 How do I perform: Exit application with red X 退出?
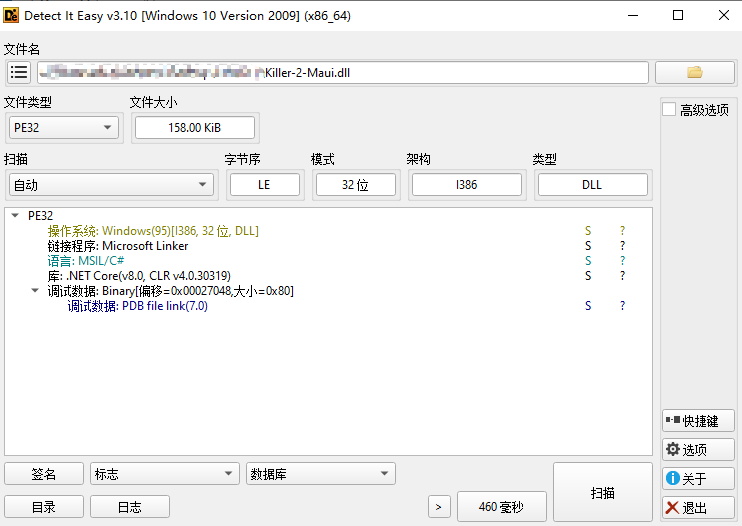point(698,508)
